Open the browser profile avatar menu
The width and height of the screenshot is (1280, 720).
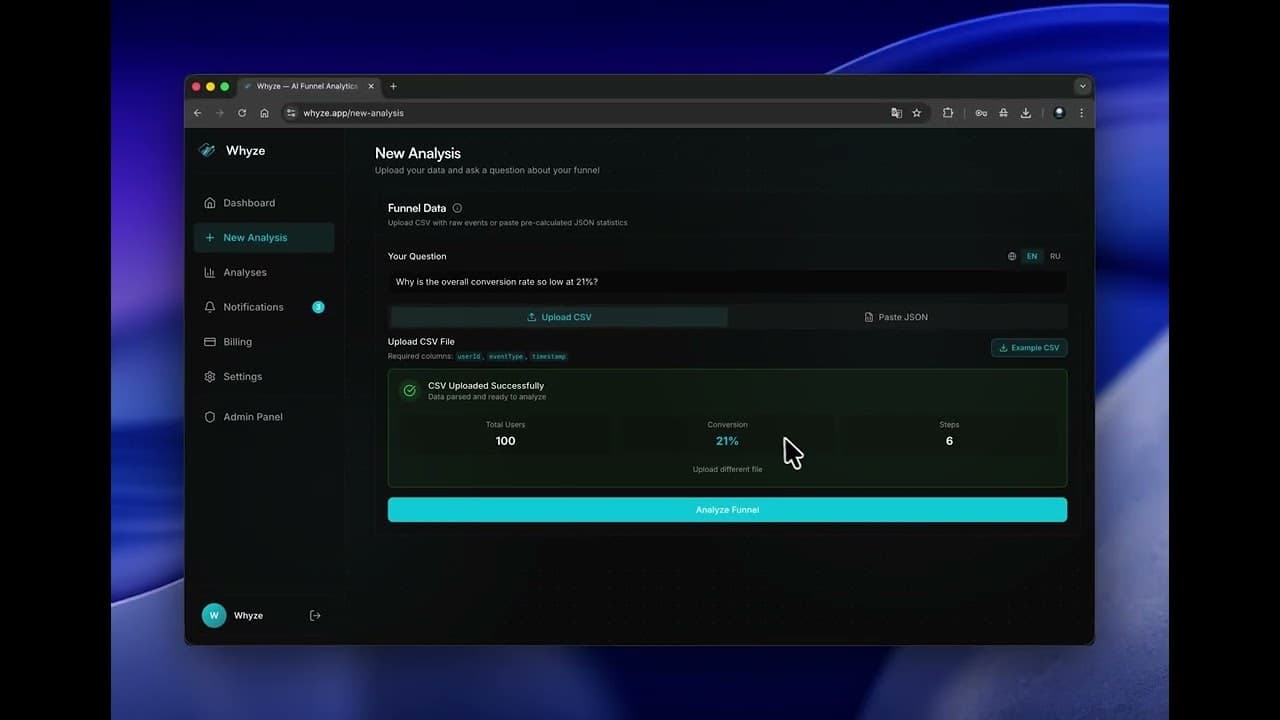coord(1058,113)
